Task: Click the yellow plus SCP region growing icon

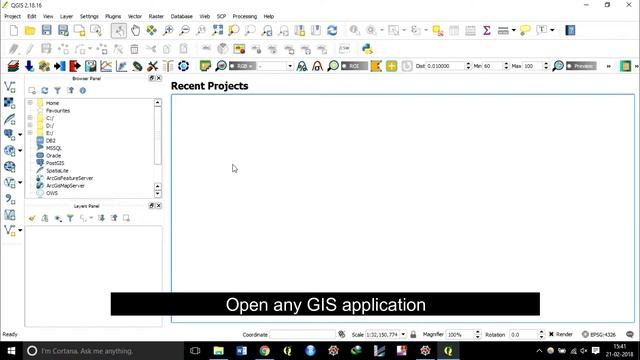Action: (x=391, y=66)
